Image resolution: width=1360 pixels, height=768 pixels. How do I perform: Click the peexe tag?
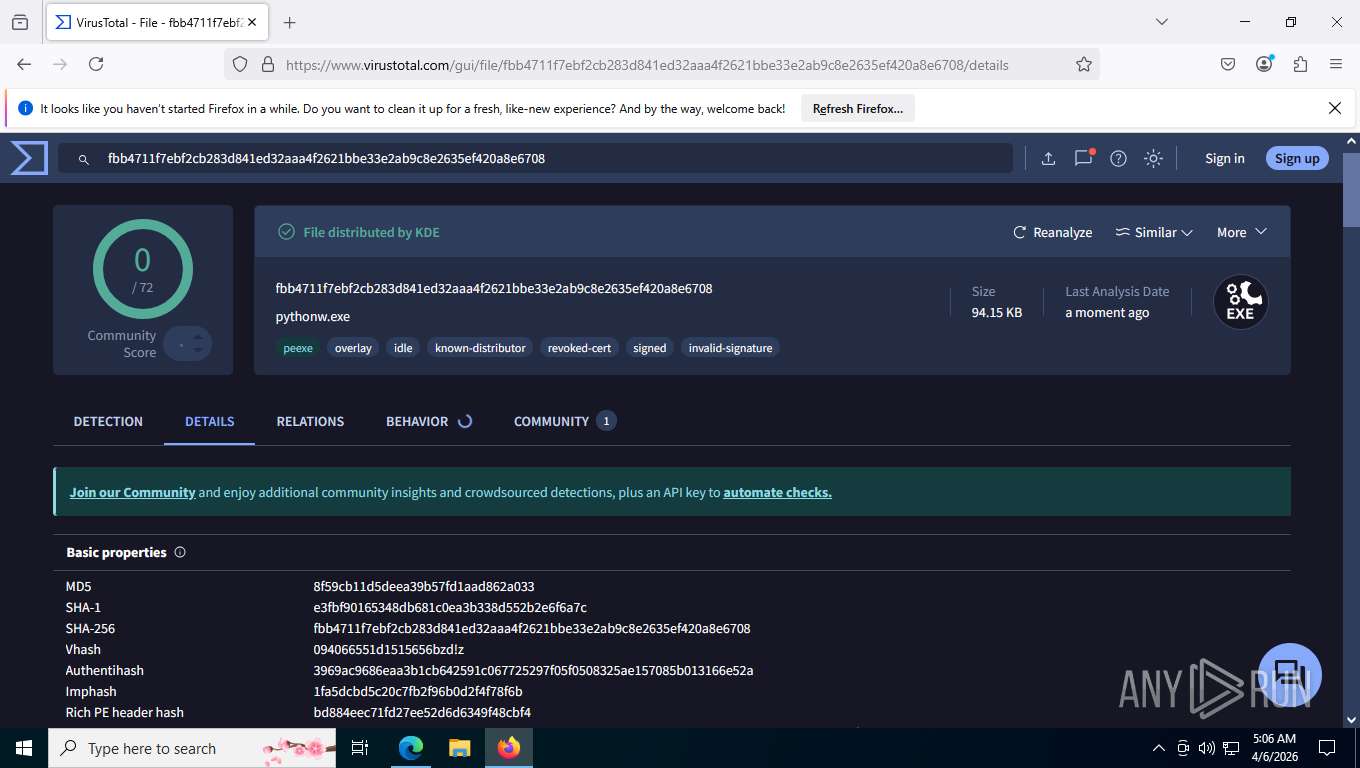pyautogui.click(x=298, y=348)
